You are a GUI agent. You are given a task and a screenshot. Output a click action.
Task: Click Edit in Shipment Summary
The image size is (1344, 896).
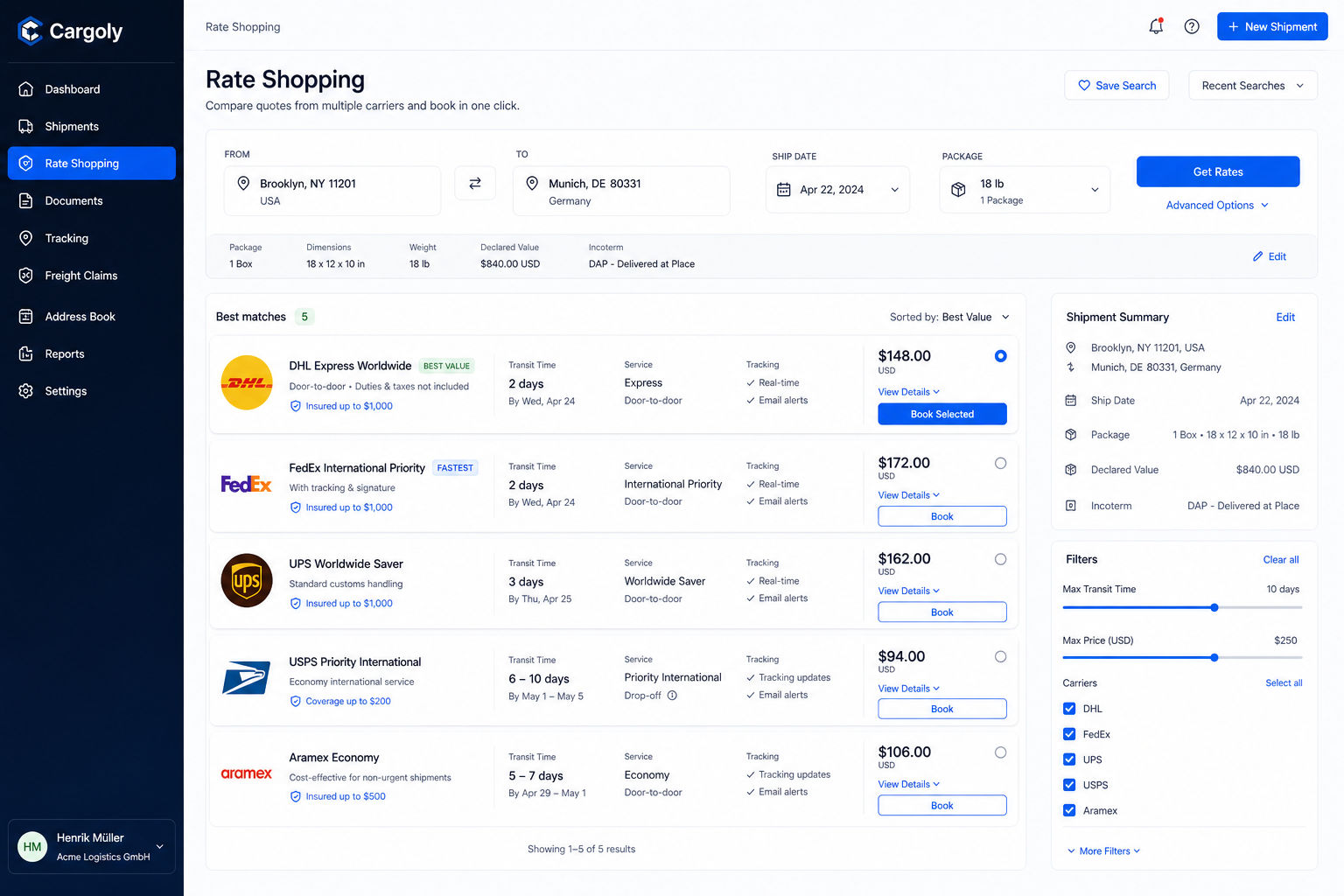pyautogui.click(x=1285, y=317)
